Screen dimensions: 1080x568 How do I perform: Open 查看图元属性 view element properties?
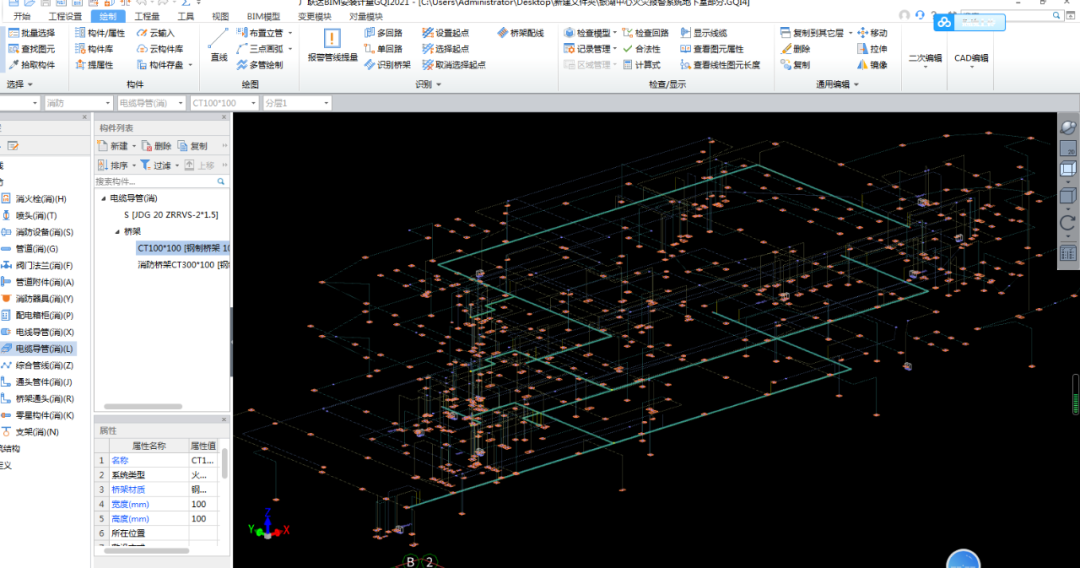point(712,48)
